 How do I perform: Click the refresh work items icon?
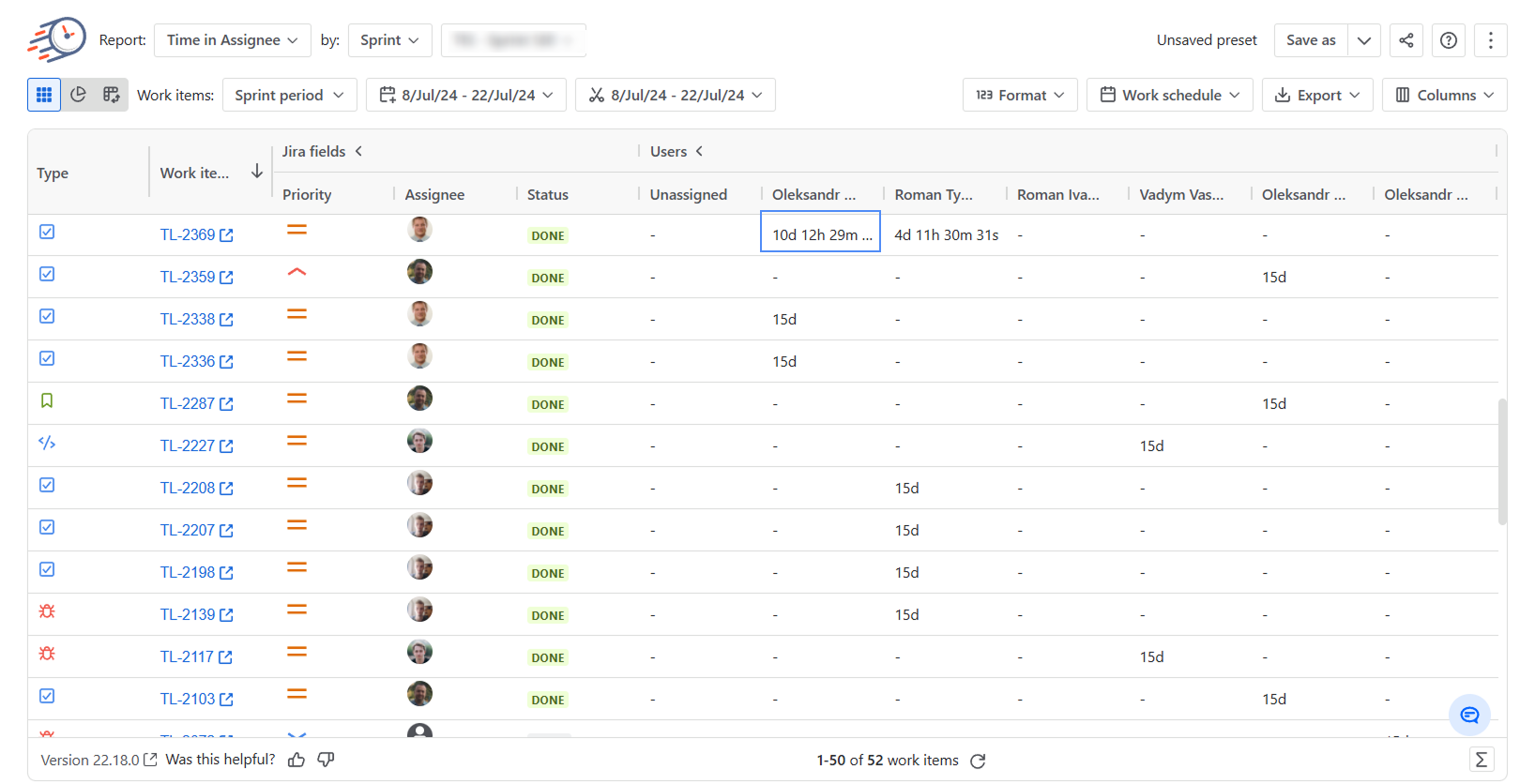pyautogui.click(x=978, y=761)
